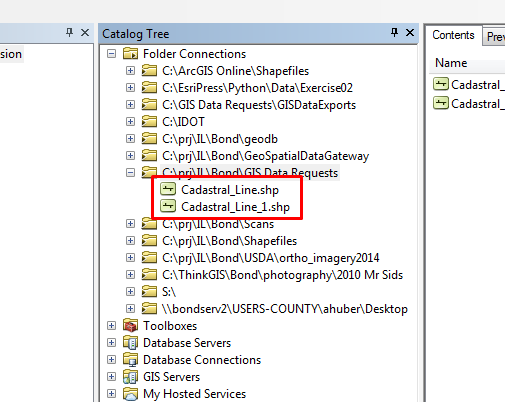
Task: Expand the Database Connections node
Action: click(x=112, y=360)
